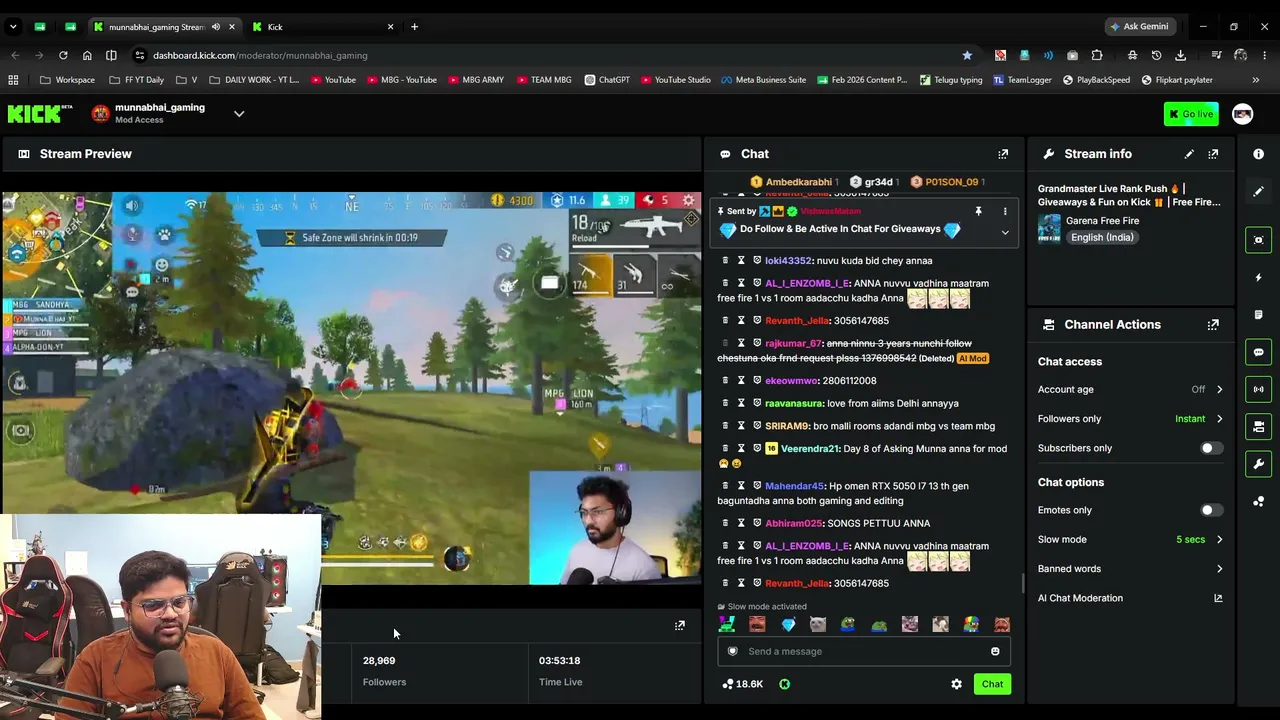Open the Kick logo home link
The height and width of the screenshot is (720, 1280).
click(40, 114)
